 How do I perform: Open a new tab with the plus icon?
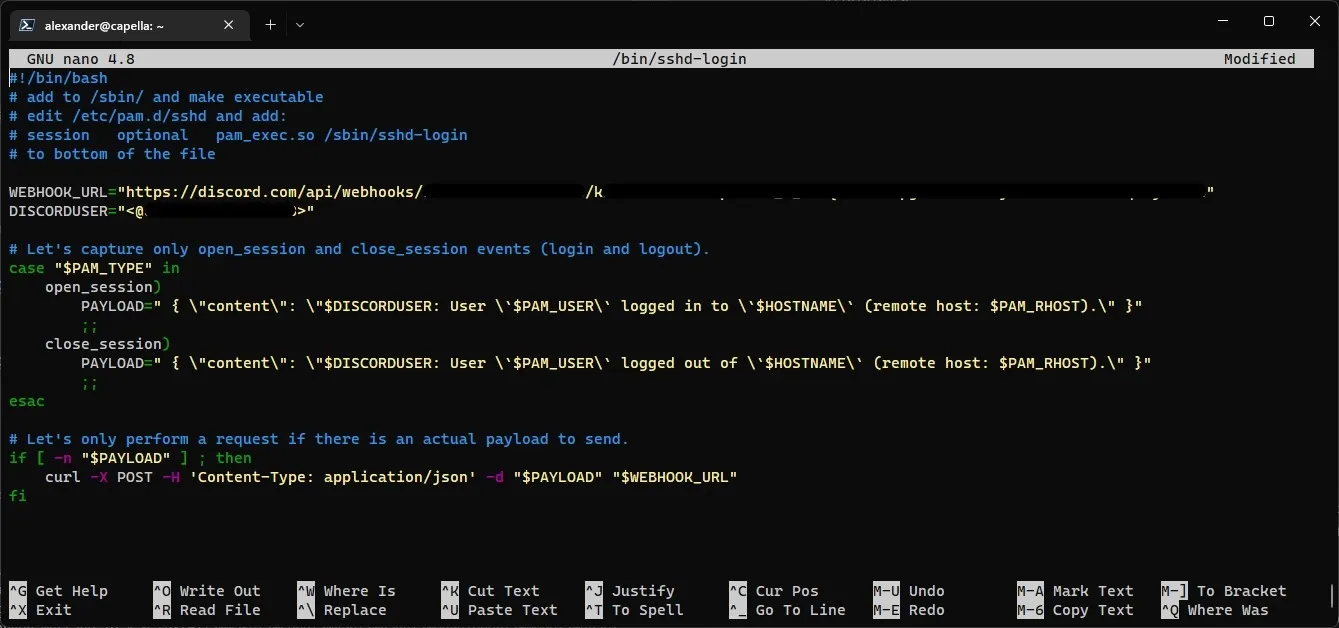pos(270,25)
